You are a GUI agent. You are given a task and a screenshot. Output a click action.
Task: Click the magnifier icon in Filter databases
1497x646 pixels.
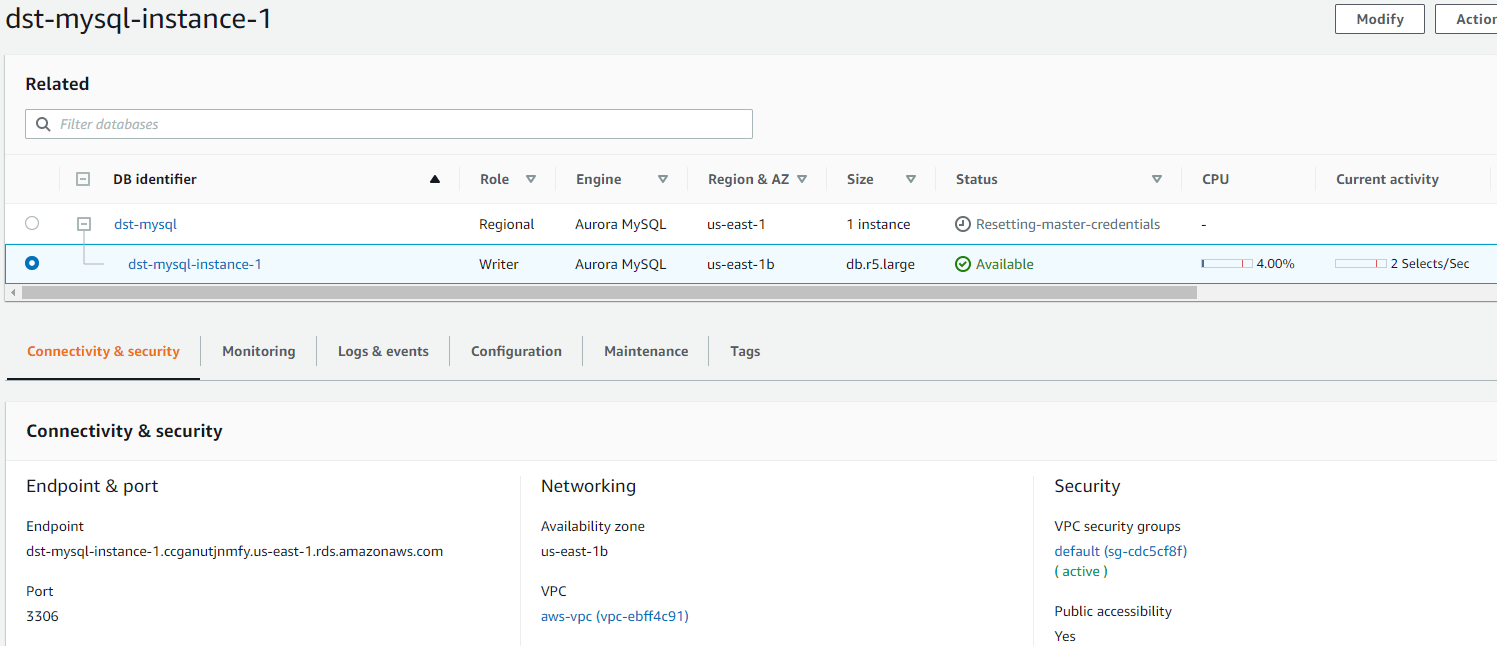[43, 125]
